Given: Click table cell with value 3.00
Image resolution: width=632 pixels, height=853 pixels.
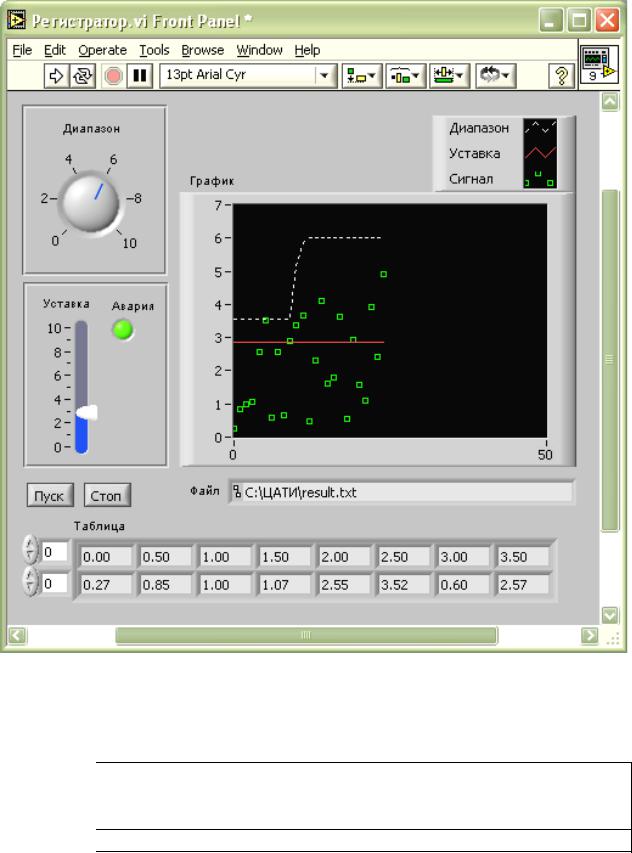Looking at the screenshot, I should [463, 557].
